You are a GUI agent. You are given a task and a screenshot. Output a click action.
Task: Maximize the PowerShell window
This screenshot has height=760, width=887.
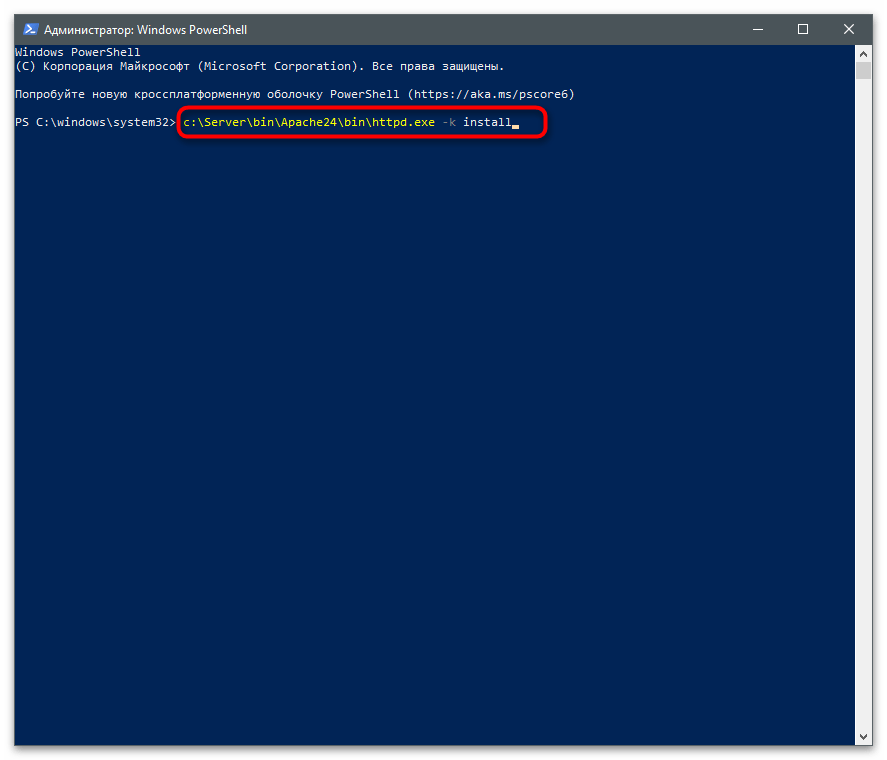tap(803, 29)
